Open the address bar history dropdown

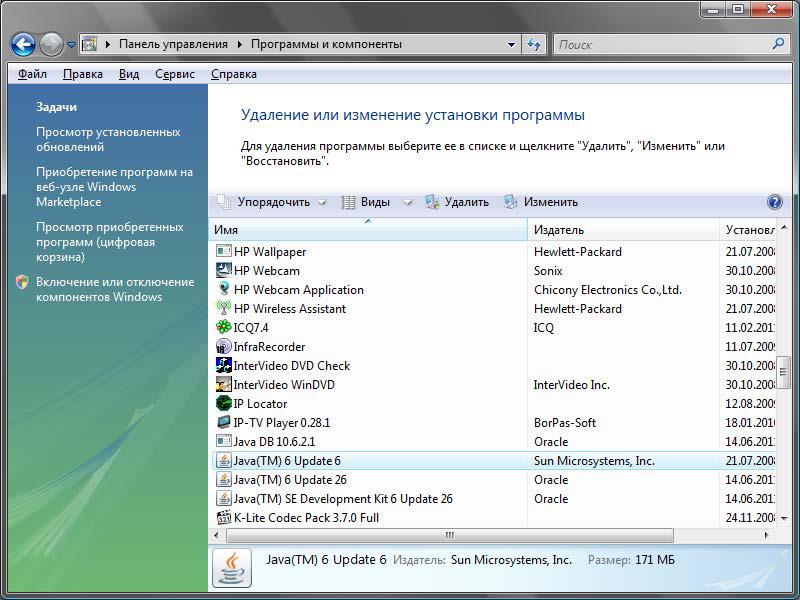click(x=511, y=44)
